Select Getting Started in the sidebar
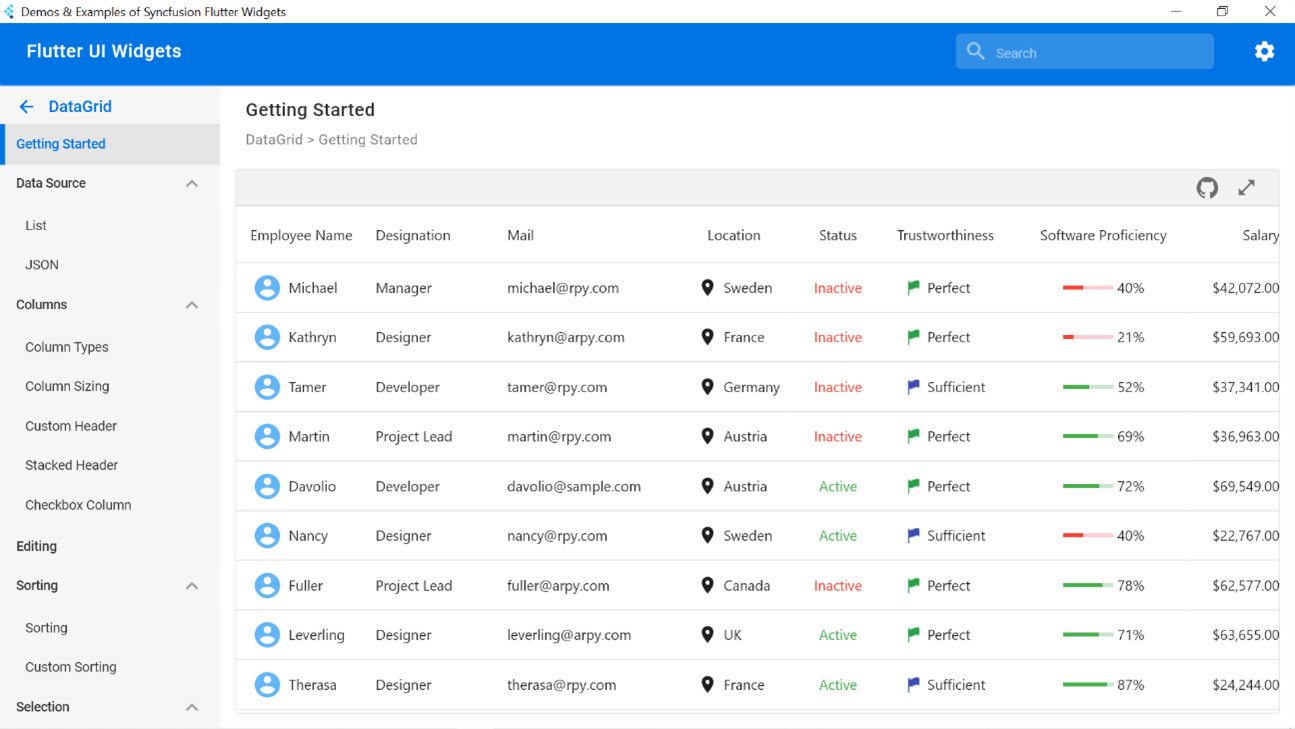 pos(61,144)
